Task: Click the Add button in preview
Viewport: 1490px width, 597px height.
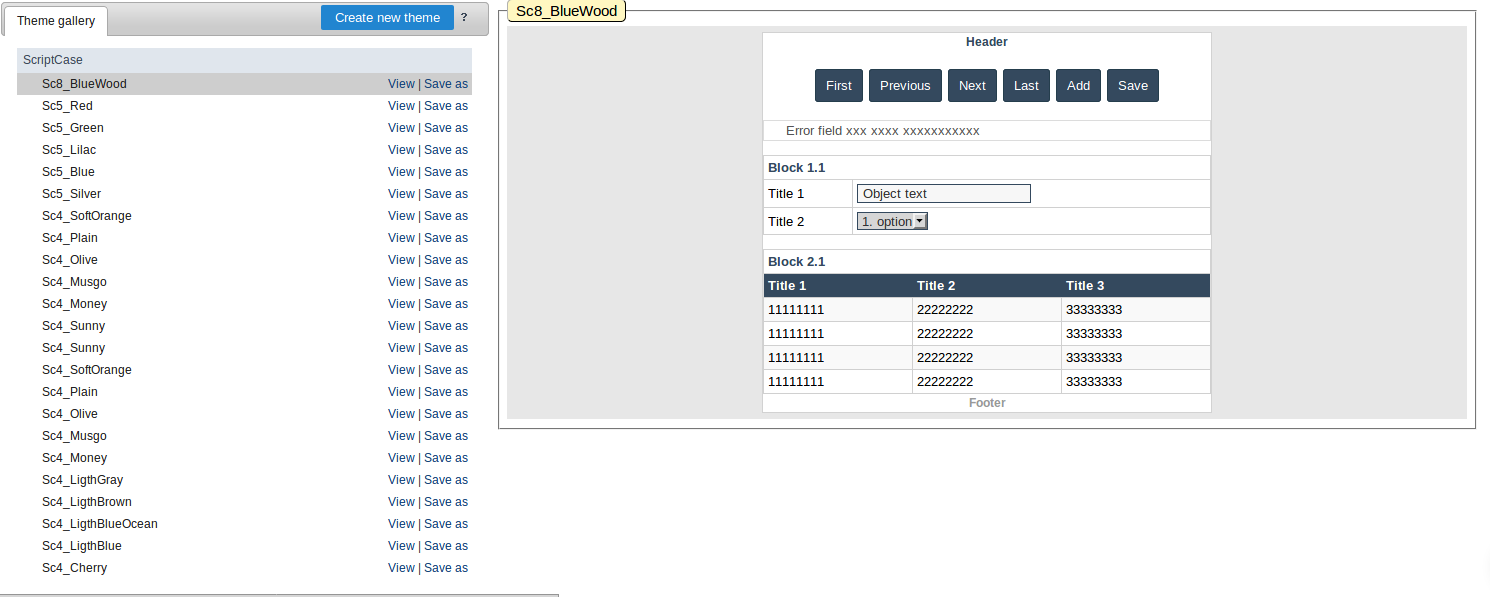Action: (x=1078, y=86)
